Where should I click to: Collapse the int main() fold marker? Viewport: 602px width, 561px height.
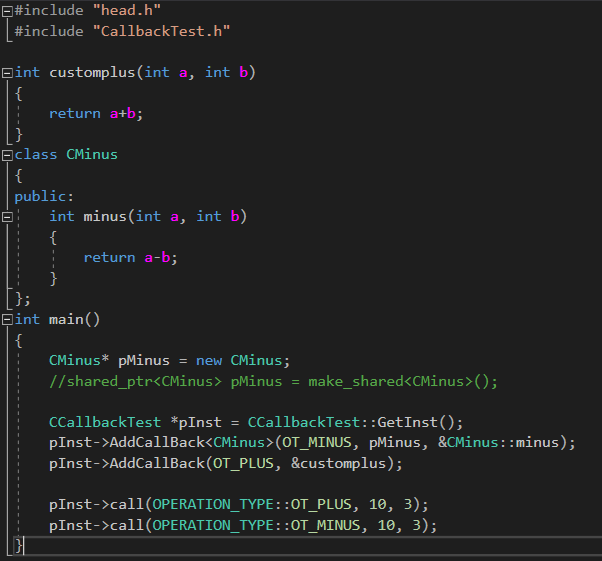[7, 320]
